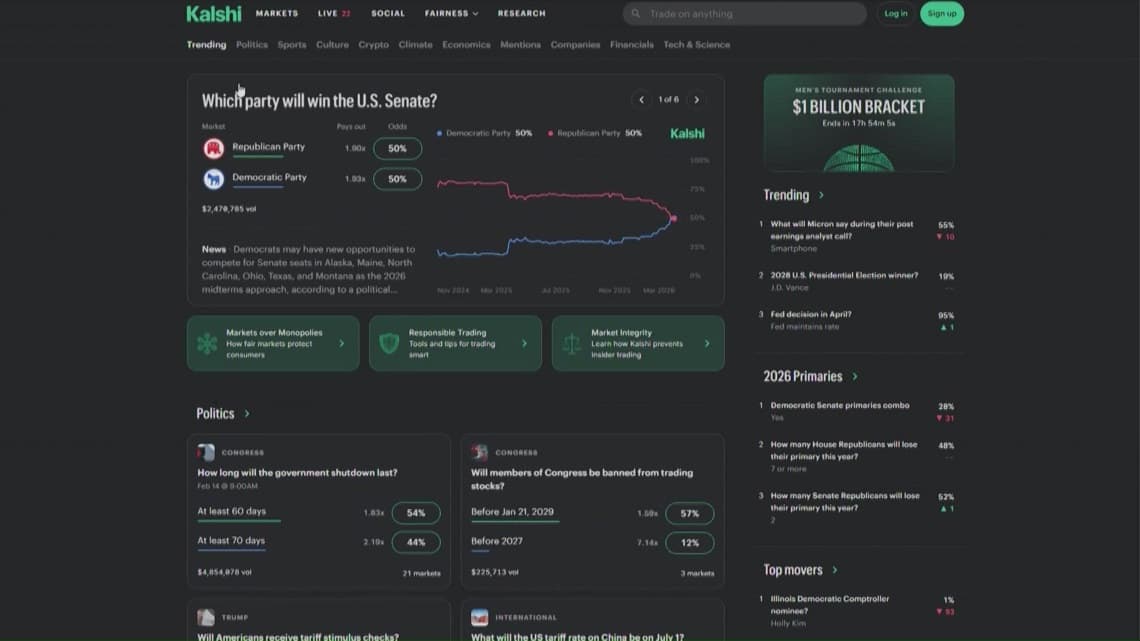Click the government shutdown Congress thumbnail icon

coord(206,452)
